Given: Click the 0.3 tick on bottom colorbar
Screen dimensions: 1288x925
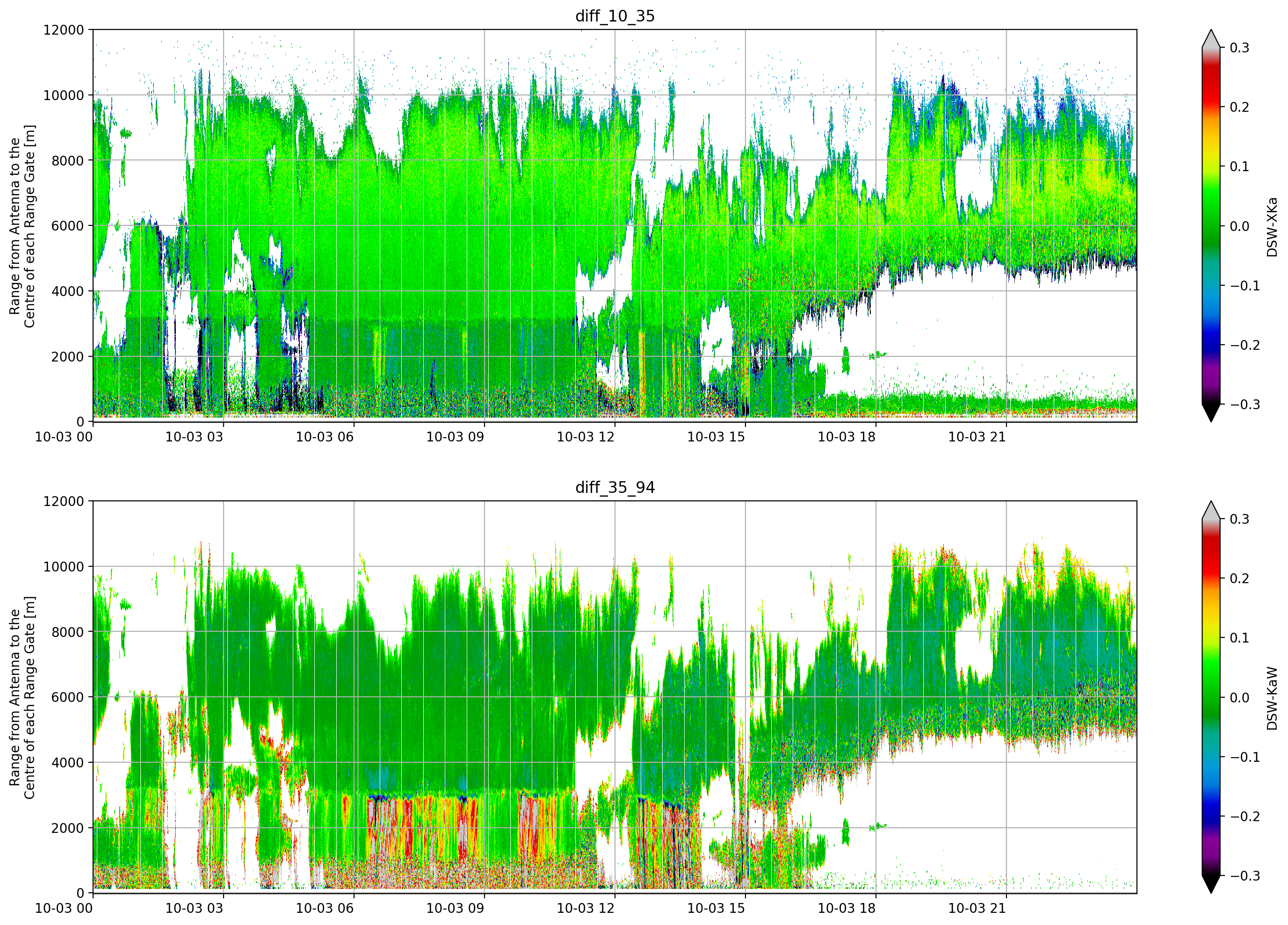Looking at the screenshot, I should pos(1239,519).
